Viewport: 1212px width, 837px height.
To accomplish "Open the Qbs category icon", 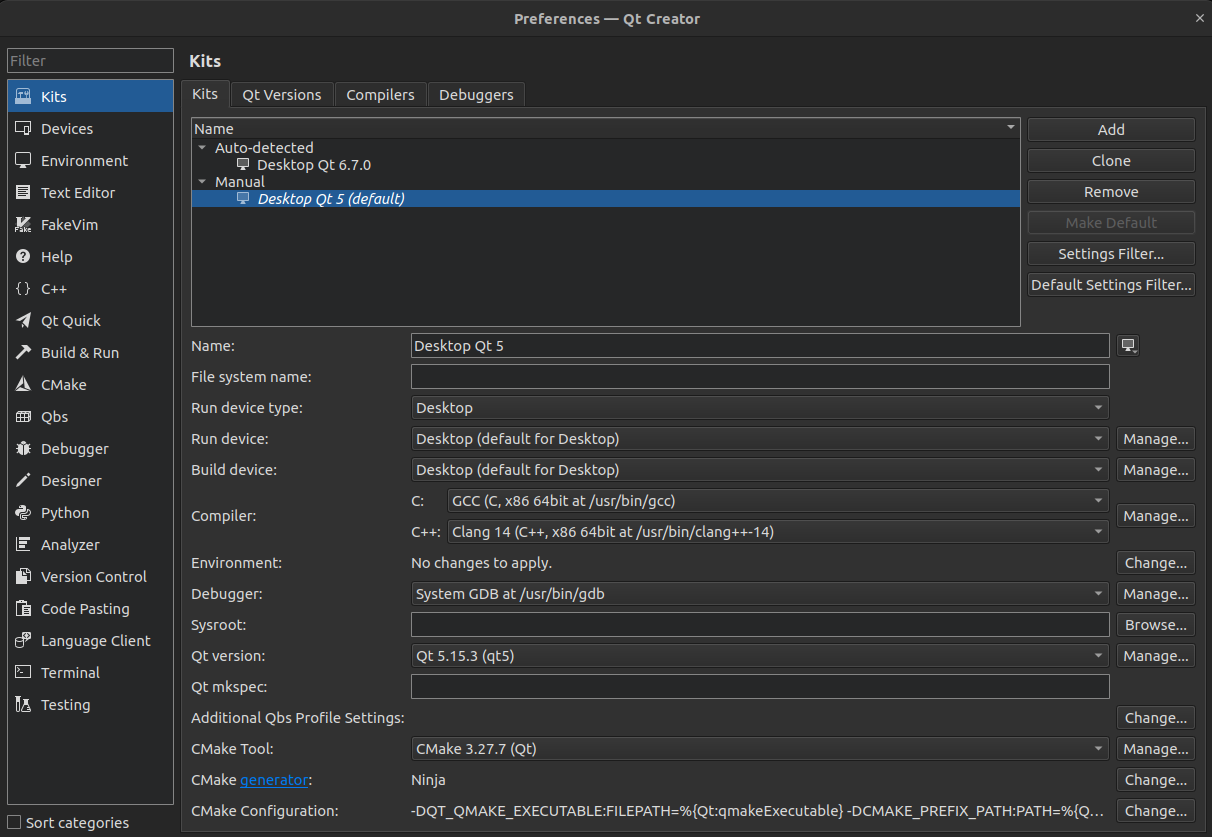I will click(x=24, y=417).
